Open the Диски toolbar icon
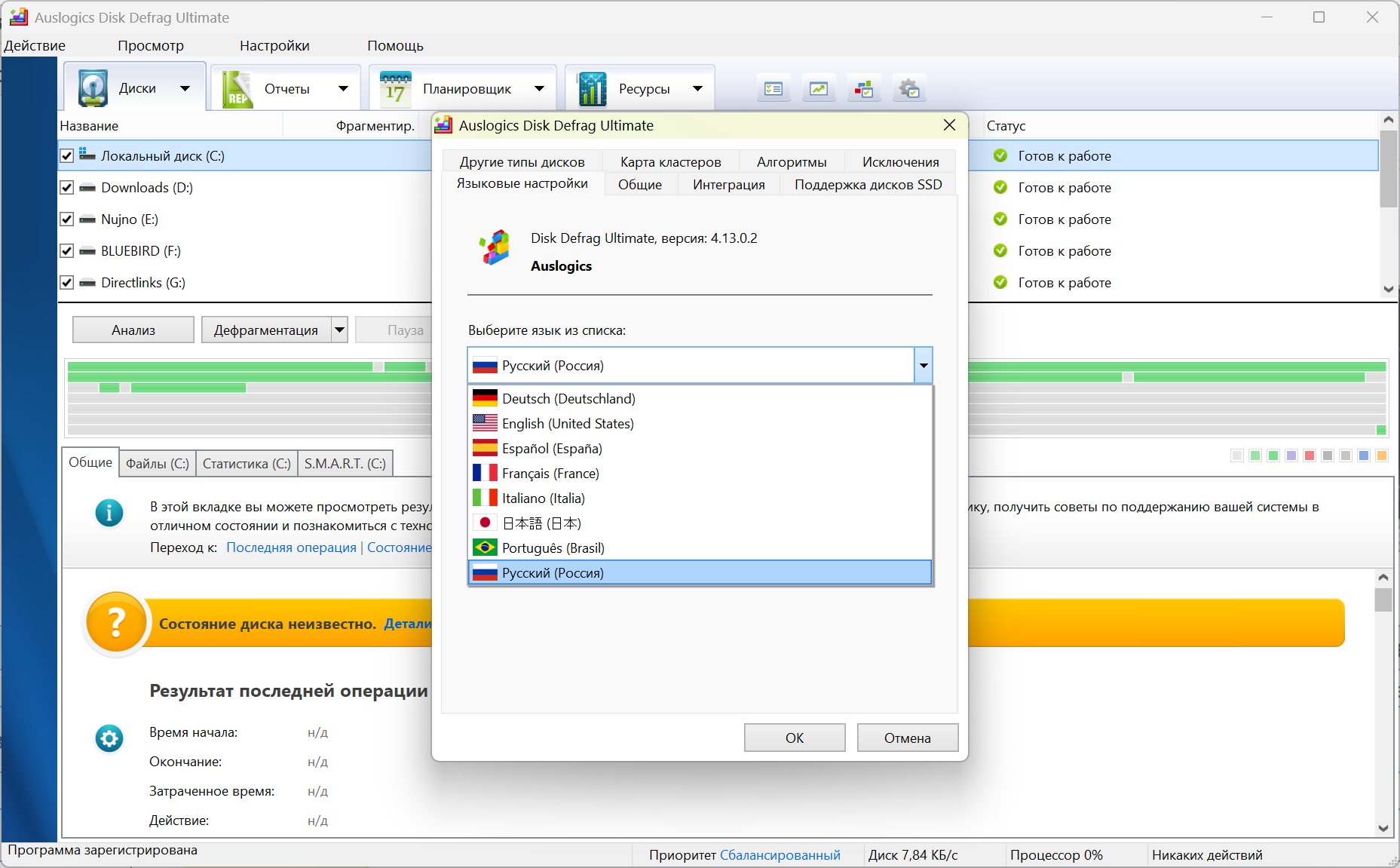This screenshot has height=868, width=1400. [93, 89]
